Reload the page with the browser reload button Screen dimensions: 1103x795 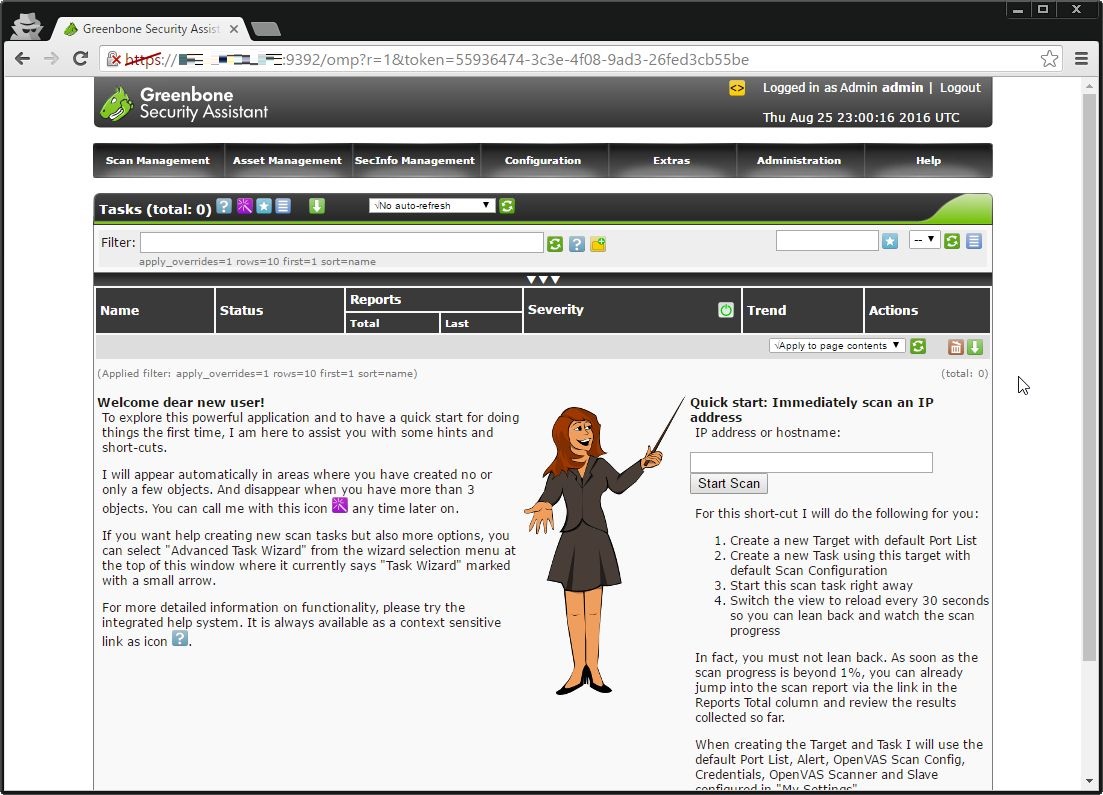[x=80, y=59]
